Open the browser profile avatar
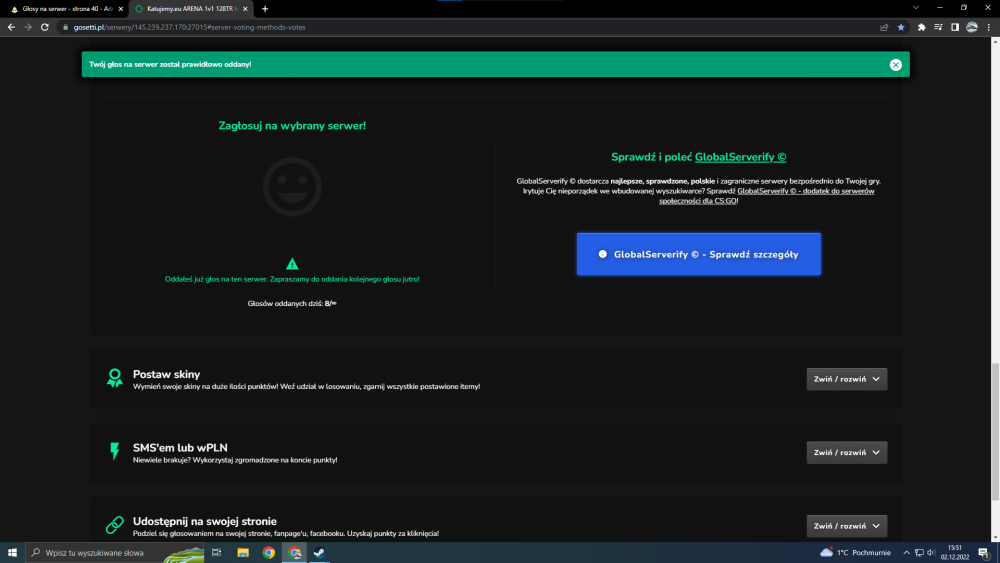The width and height of the screenshot is (1000, 563). [x=971, y=27]
